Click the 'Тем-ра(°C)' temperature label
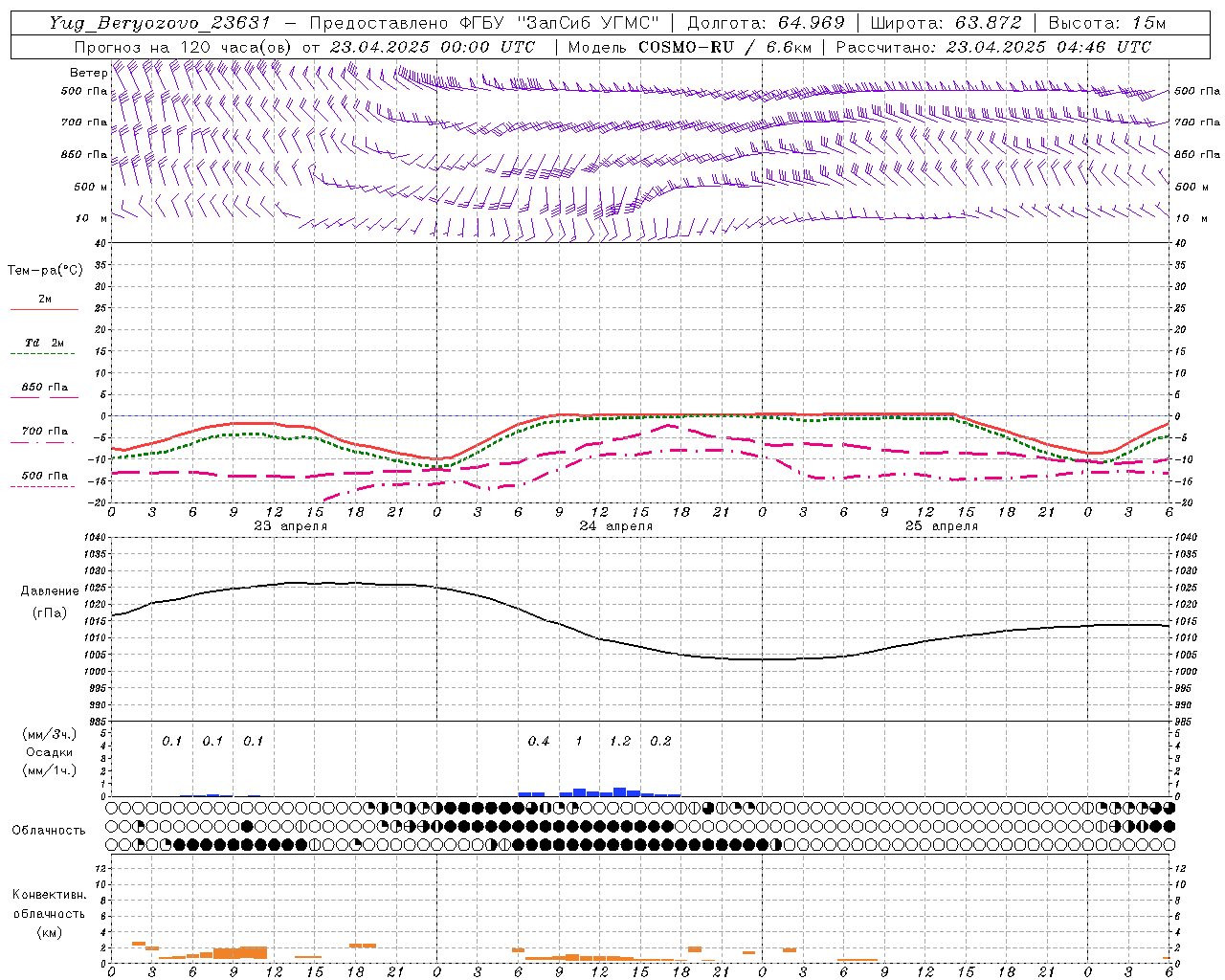The width and height of the screenshot is (1225, 980). coord(45,271)
